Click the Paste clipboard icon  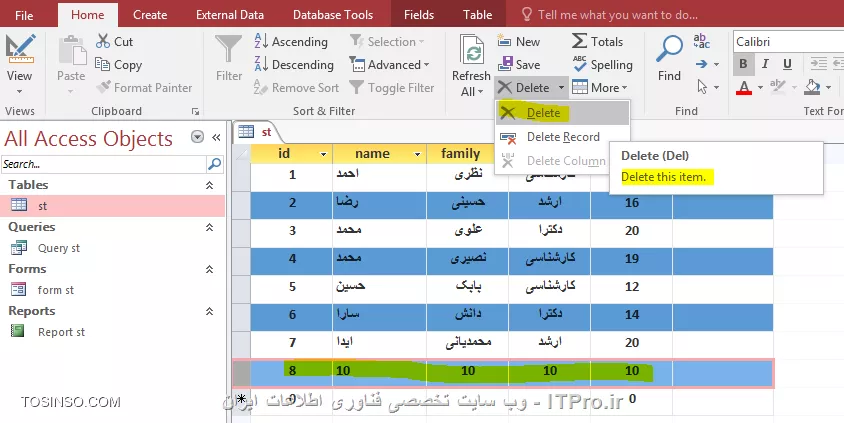point(71,51)
